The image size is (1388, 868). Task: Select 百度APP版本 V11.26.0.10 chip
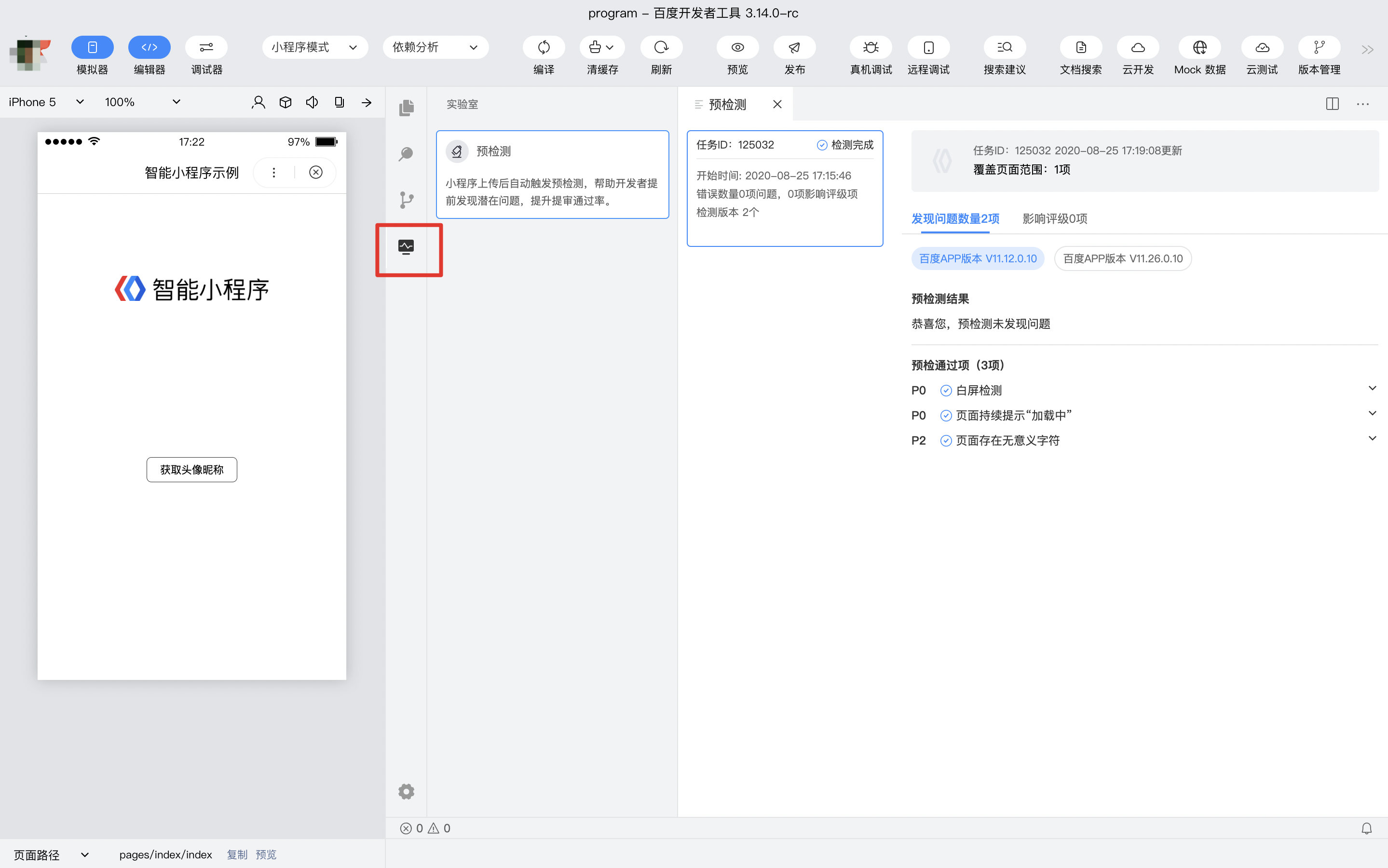(x=1122, y=258)
